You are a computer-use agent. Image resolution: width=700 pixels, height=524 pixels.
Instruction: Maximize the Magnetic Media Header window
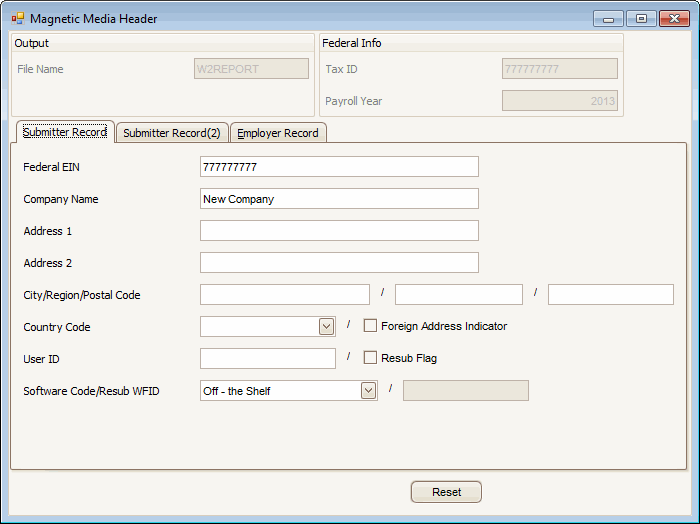(x=641, y=18)
